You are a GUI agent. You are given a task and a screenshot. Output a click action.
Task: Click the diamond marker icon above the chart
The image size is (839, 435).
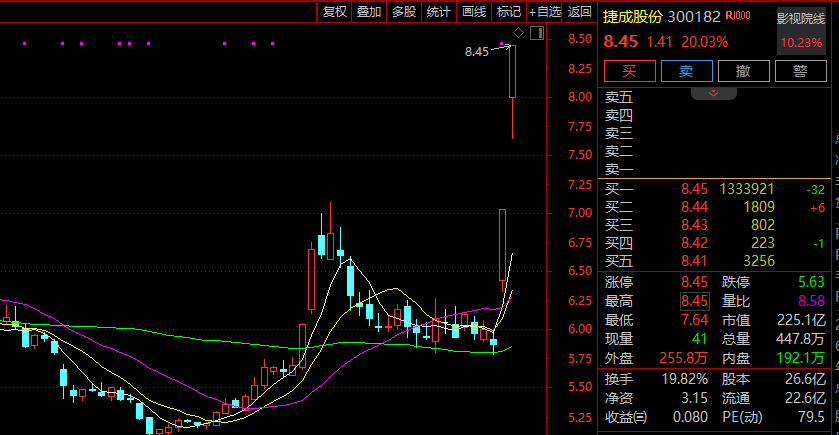click(518, 34)
